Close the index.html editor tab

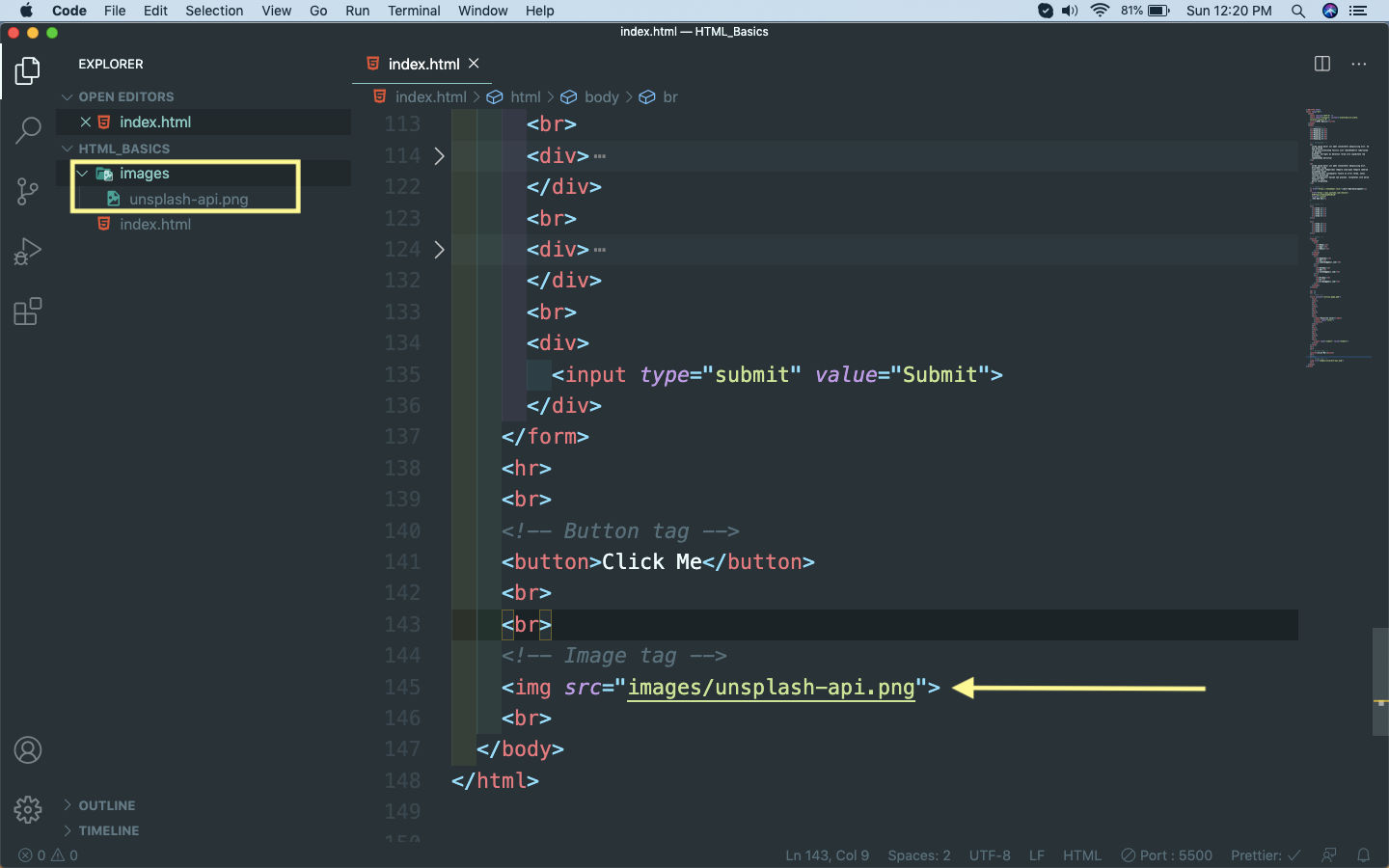474,64
